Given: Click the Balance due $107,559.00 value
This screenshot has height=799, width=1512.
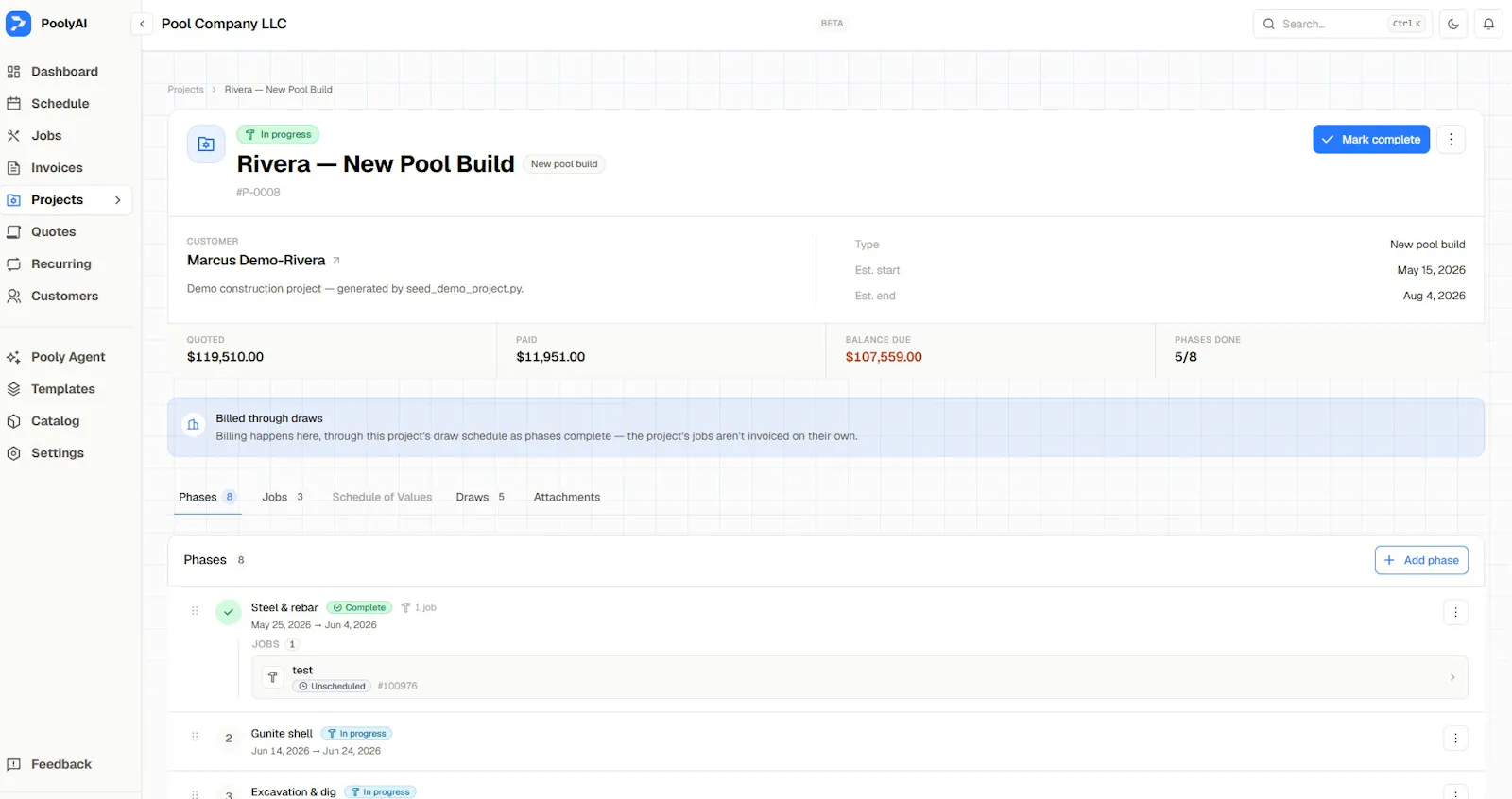Looking at the screenshot, I should pyautogui.click(x=884, y=357).
